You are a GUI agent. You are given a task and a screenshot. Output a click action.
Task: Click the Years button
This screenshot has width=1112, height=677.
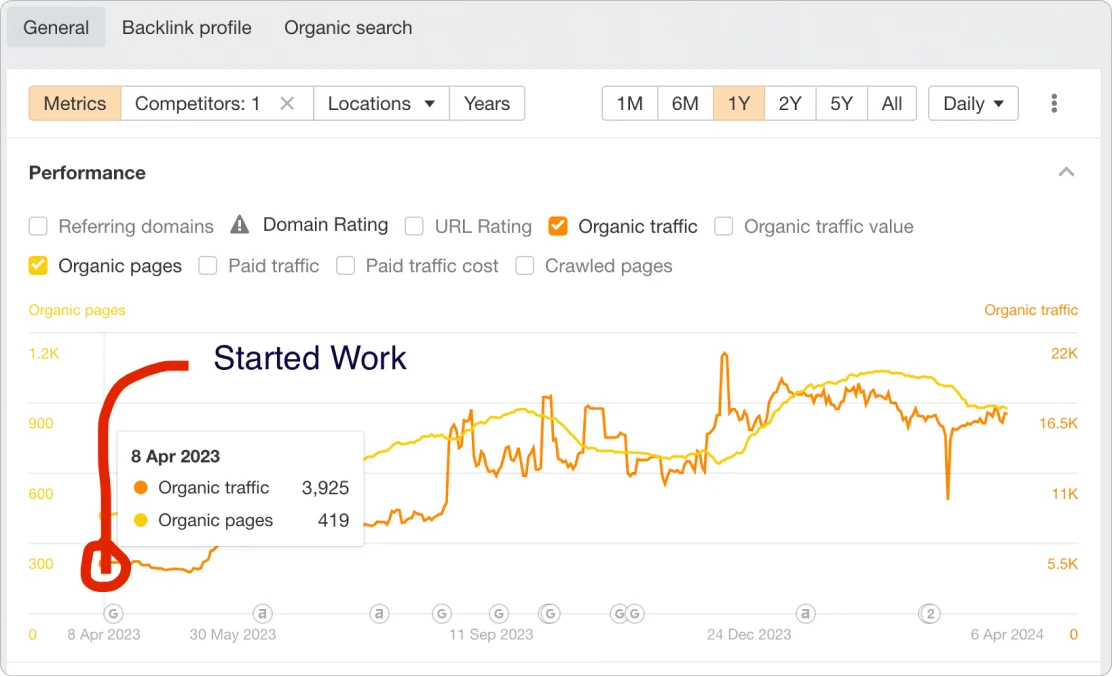point(487,103)
